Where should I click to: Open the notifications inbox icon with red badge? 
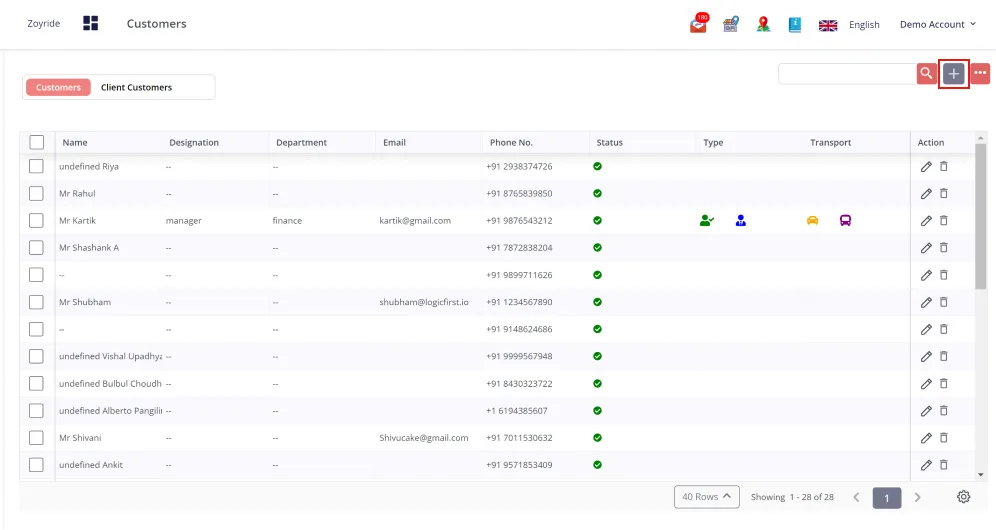(x=699, y=24)
